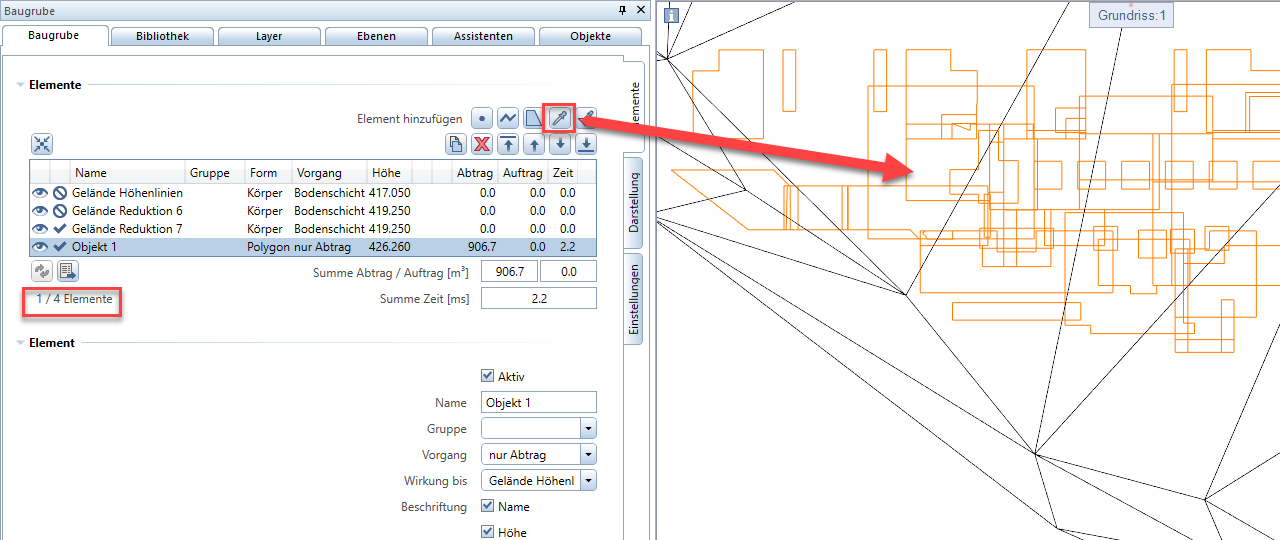The height and width of the screenshot is (540, 1280).
Task: Switch to the Bibliothek tab
Action: 161,36
